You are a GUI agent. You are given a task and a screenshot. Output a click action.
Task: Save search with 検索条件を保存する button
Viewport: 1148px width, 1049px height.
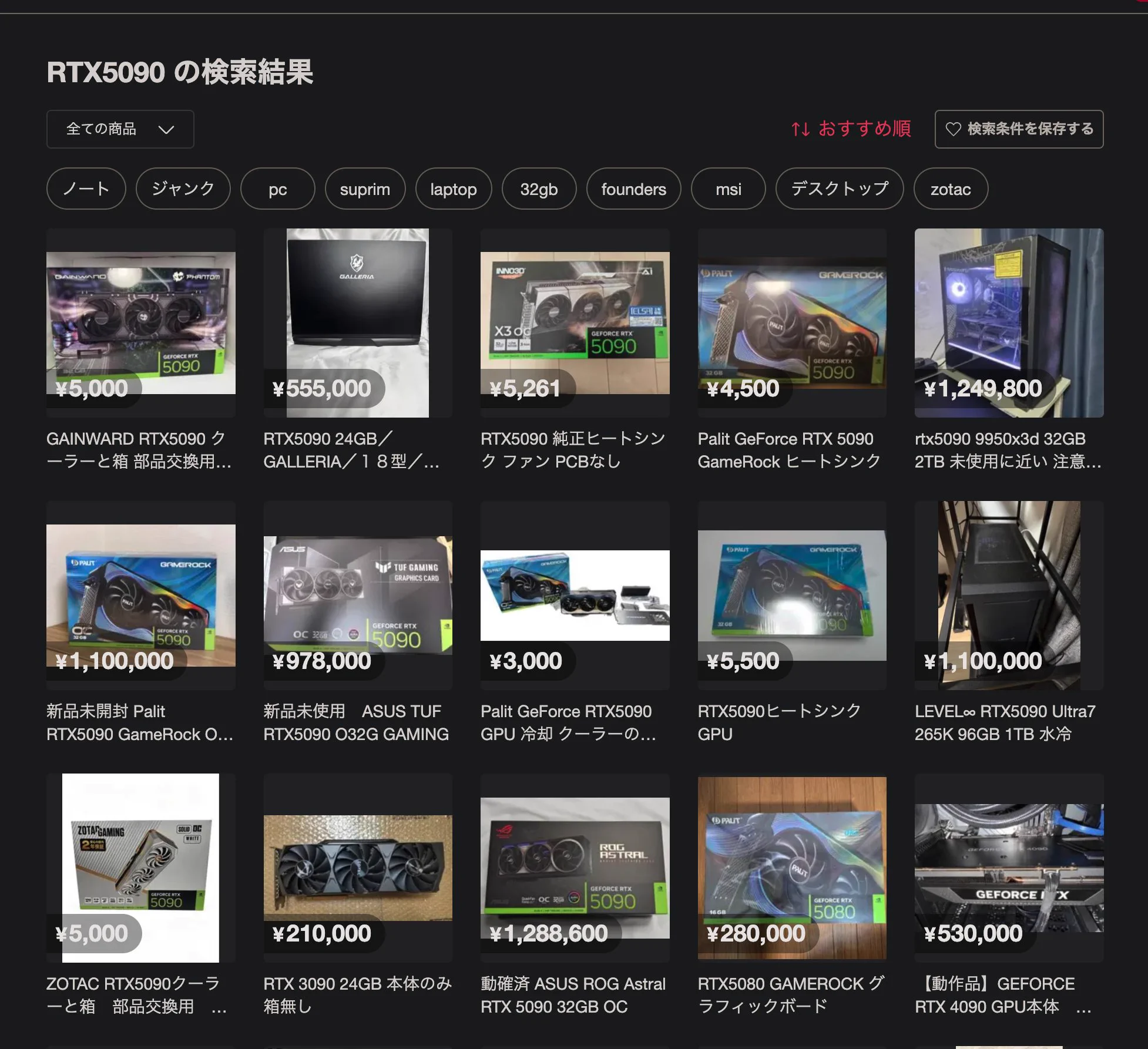tap(1019, 129)
